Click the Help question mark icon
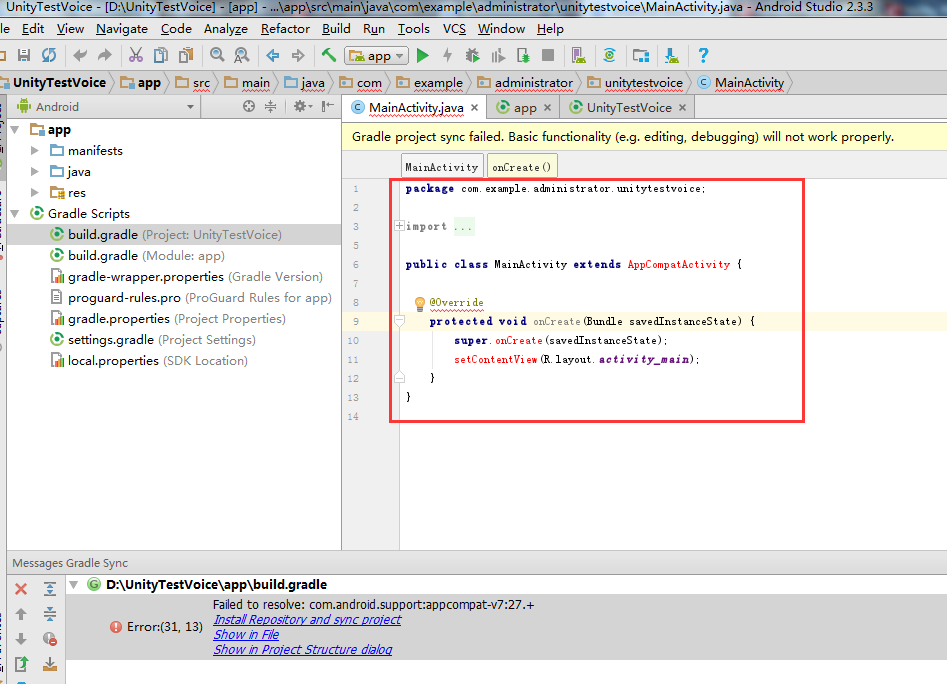The image size is (947, 684). point(703,56)
